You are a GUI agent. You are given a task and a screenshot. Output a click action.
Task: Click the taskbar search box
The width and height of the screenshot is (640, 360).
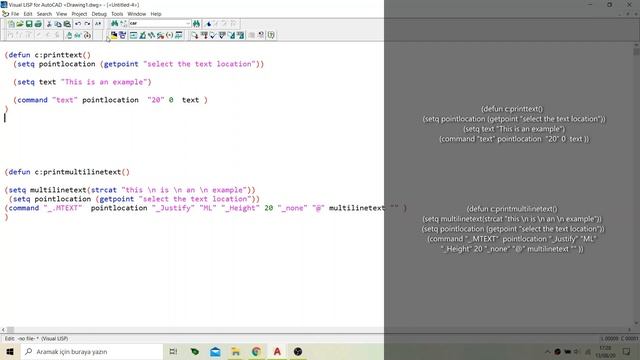[x=91, y=351]
